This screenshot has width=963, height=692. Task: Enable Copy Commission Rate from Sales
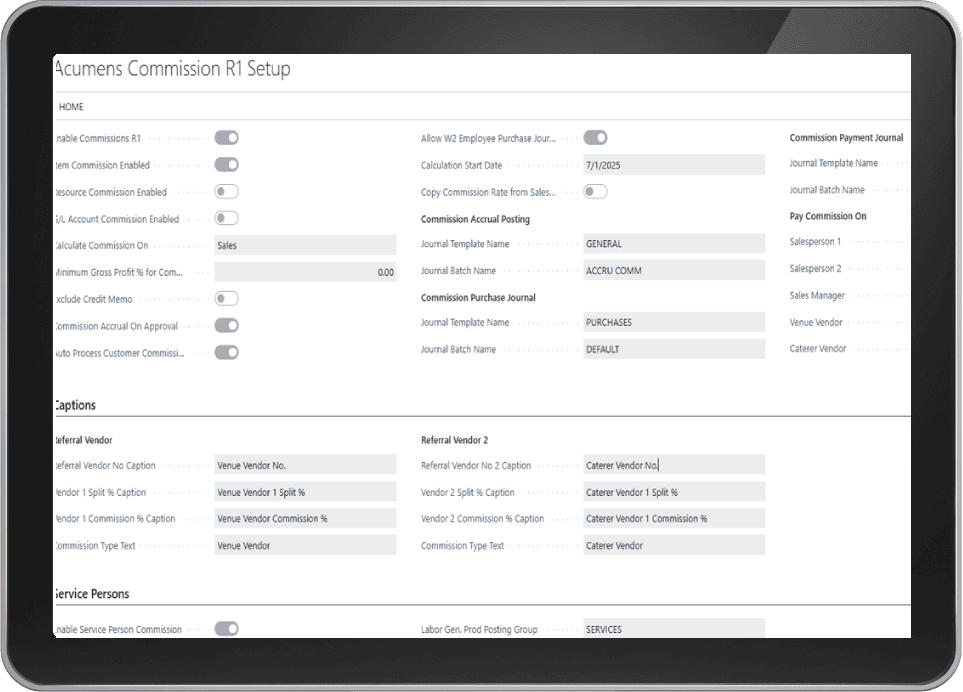tap(595, 192)
